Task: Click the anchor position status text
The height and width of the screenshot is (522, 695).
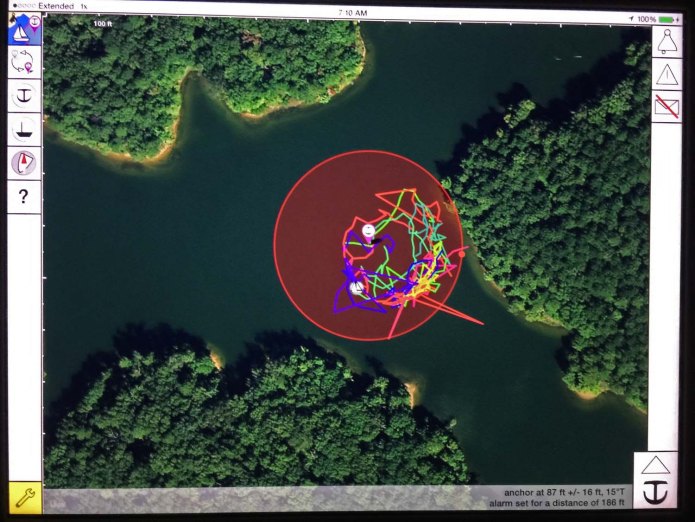Action: tap(566, 493)
